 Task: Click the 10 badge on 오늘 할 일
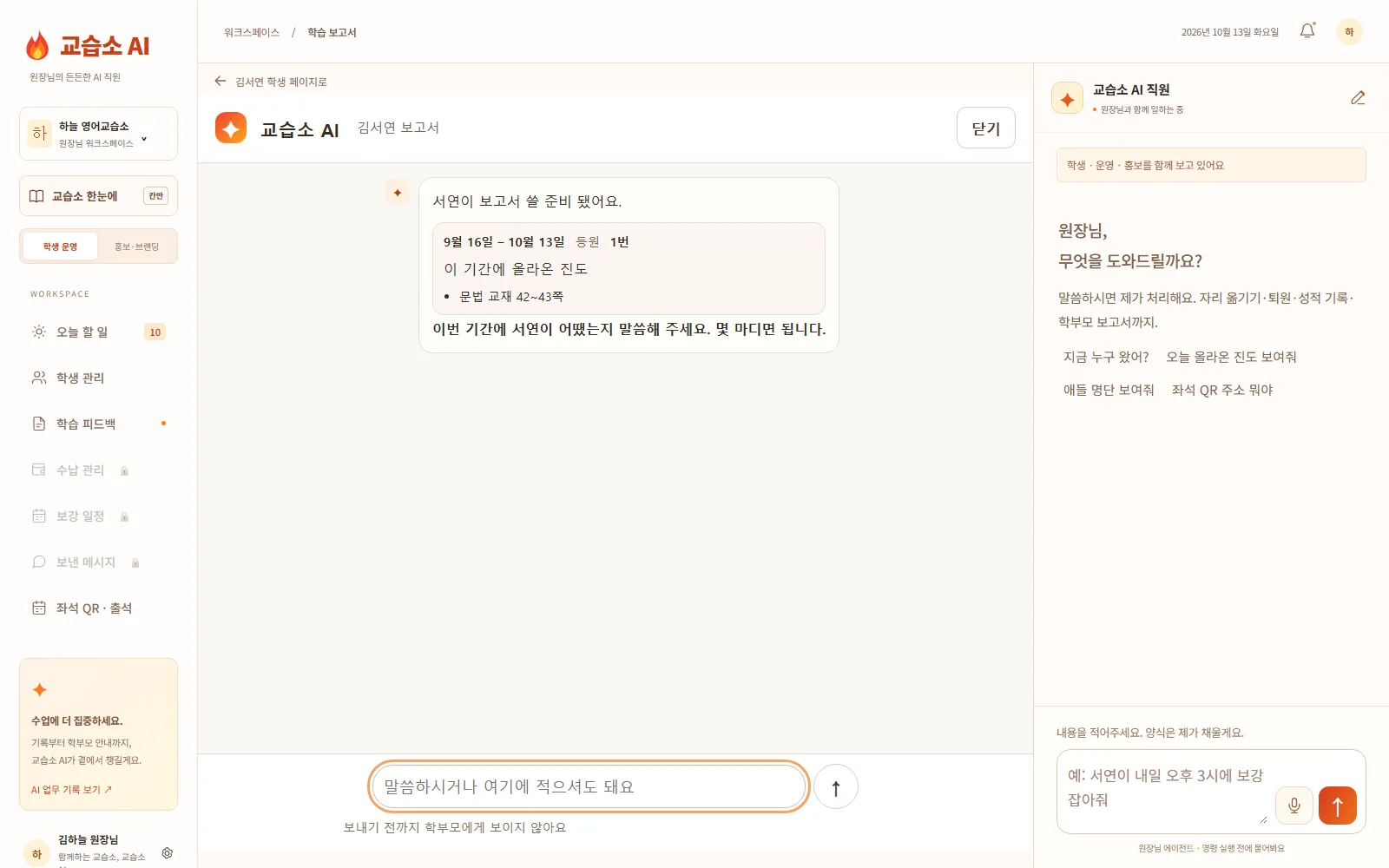point(155,332)
